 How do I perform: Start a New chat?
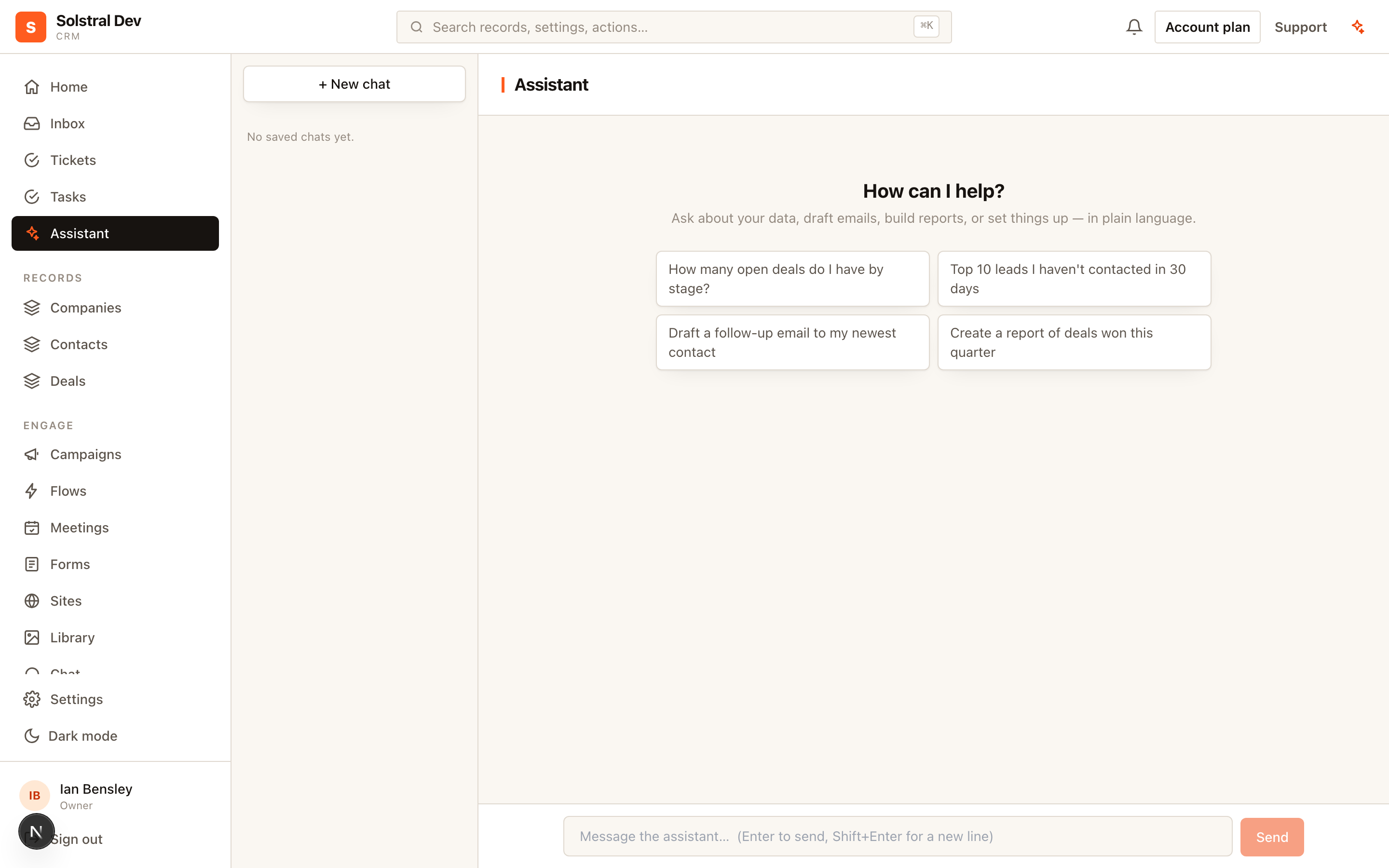[x=354, y=84]
